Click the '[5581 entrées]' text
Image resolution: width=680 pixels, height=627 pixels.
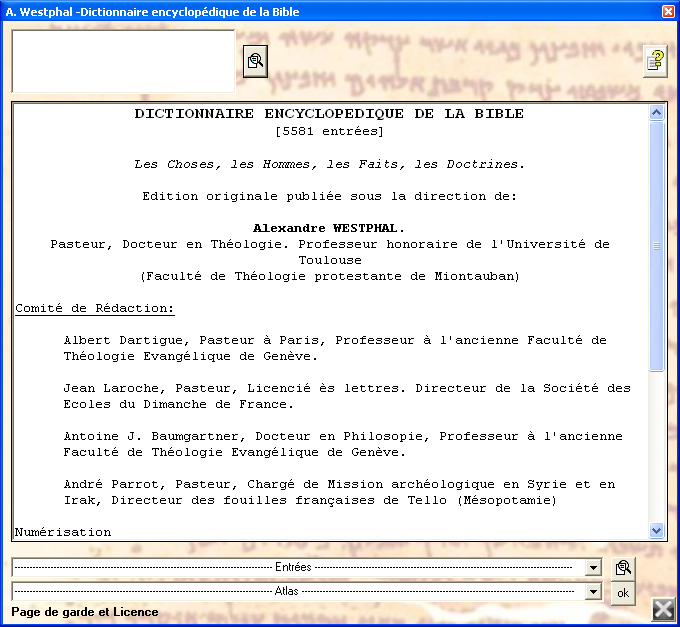coord(330,131)
